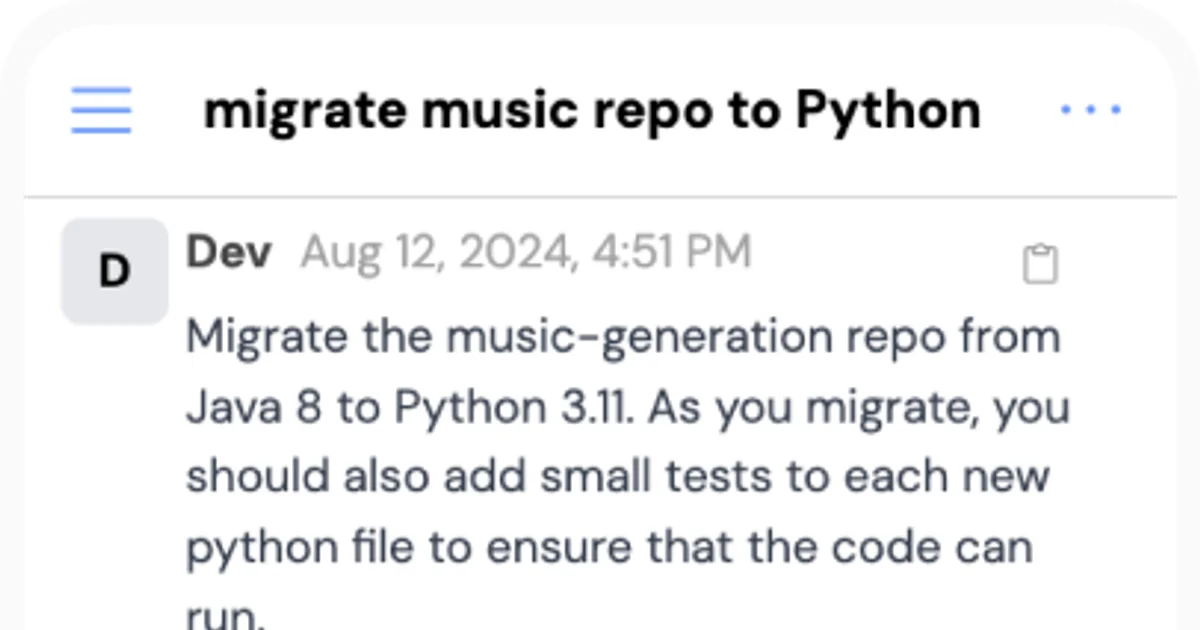This screenshot has width=1200, height=630.
Task: Click the word "migrate" in the header title
Action: [305, 110]
